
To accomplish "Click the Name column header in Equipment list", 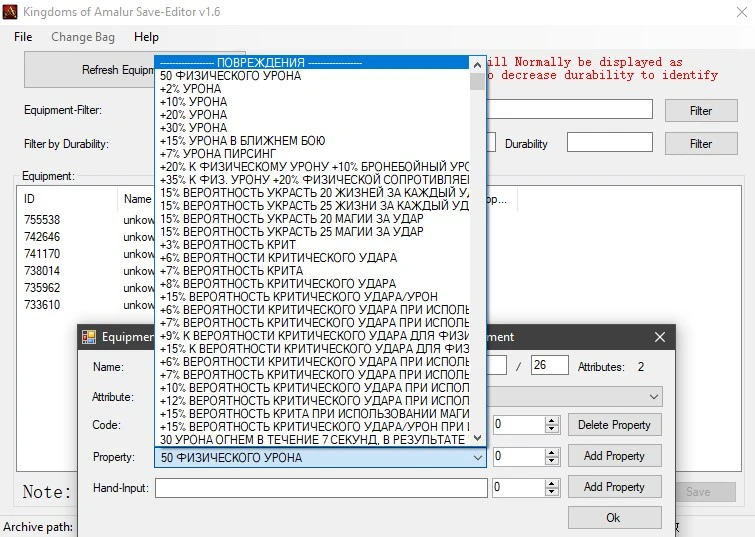I will coord(136,199).
